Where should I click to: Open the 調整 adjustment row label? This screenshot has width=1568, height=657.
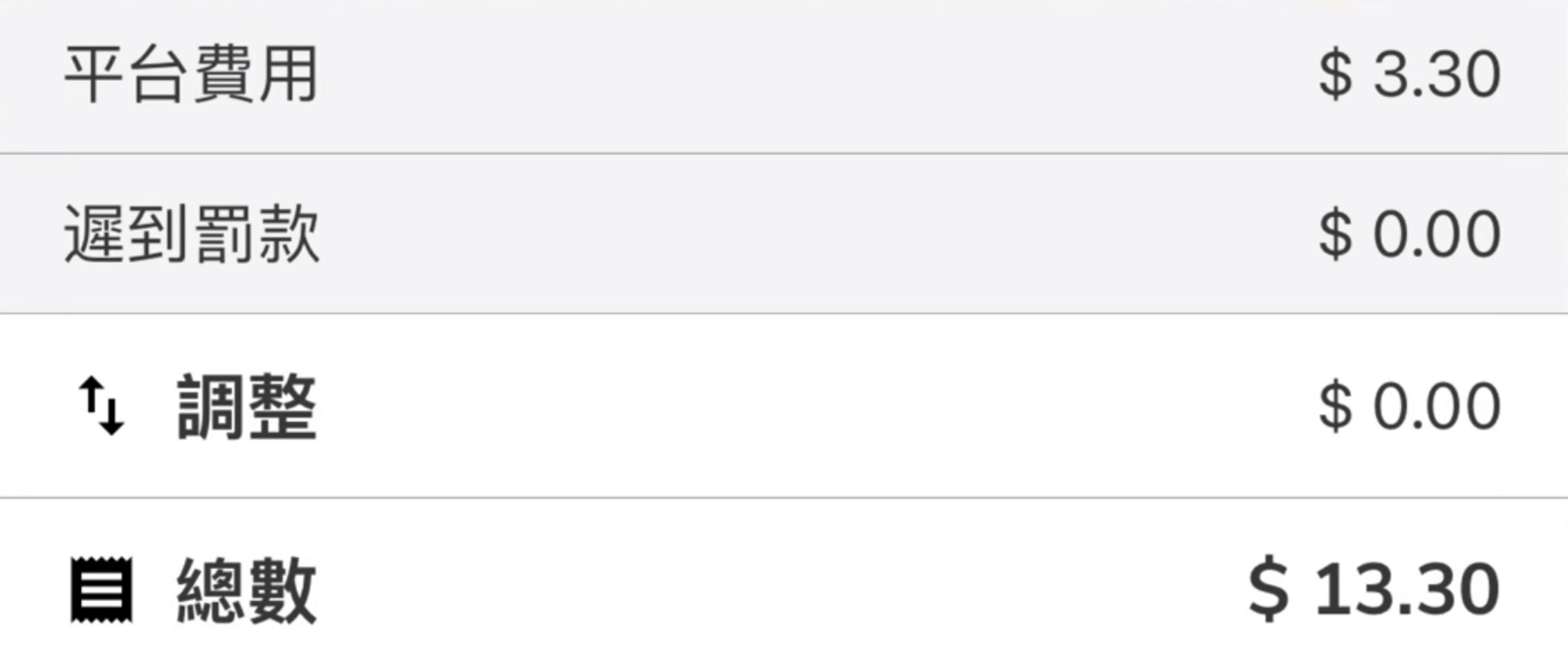(247, 407)
